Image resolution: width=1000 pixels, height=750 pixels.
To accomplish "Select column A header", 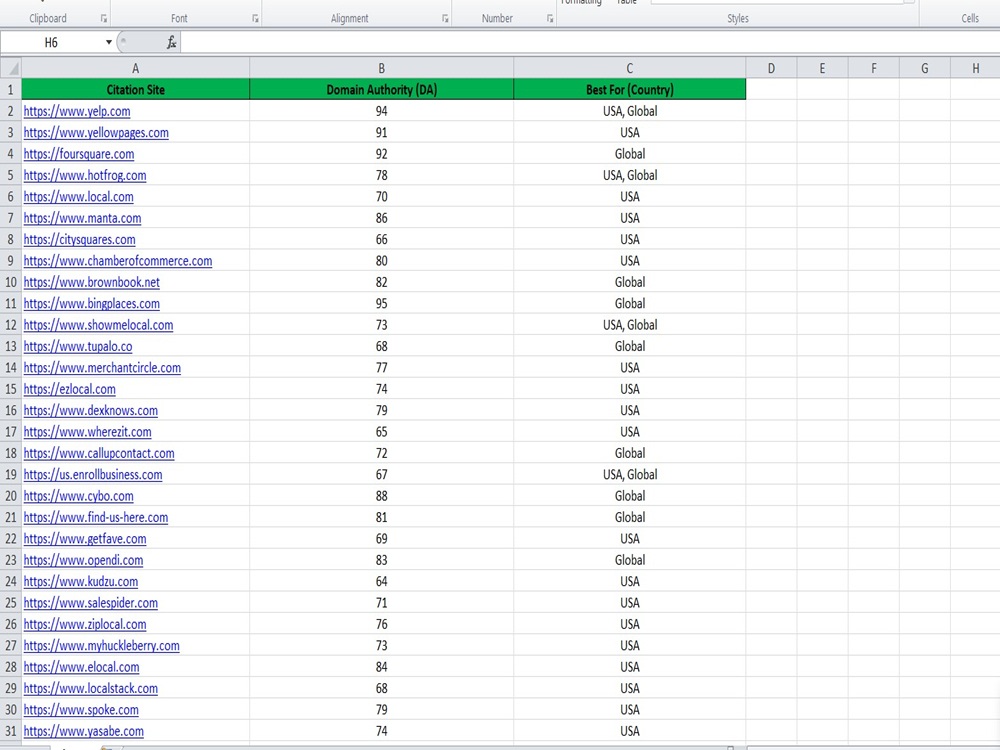I will (x=135, y=68).
